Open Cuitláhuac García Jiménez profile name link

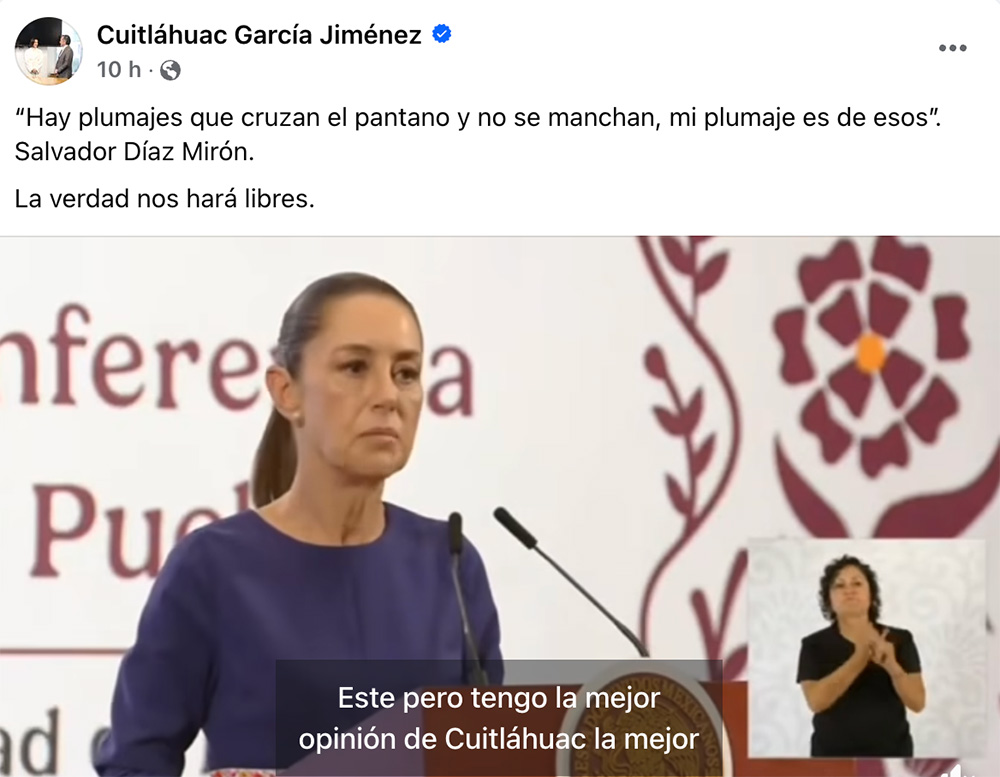(259, 34)
